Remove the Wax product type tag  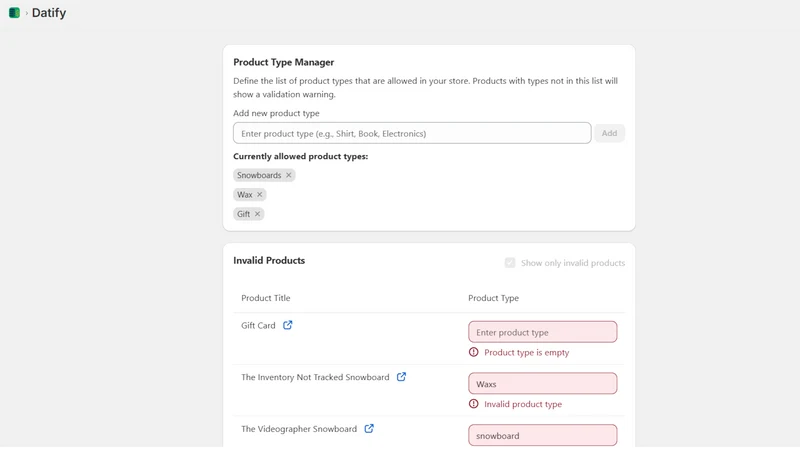coord(259,194)
